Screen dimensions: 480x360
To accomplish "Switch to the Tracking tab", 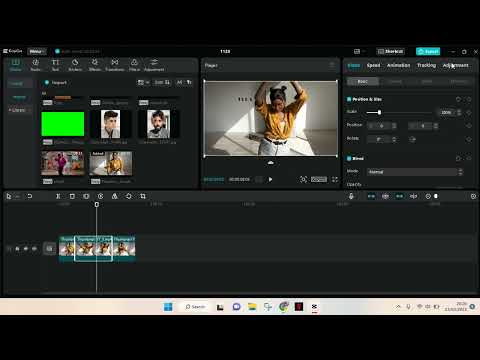I will tap(426, 65).
